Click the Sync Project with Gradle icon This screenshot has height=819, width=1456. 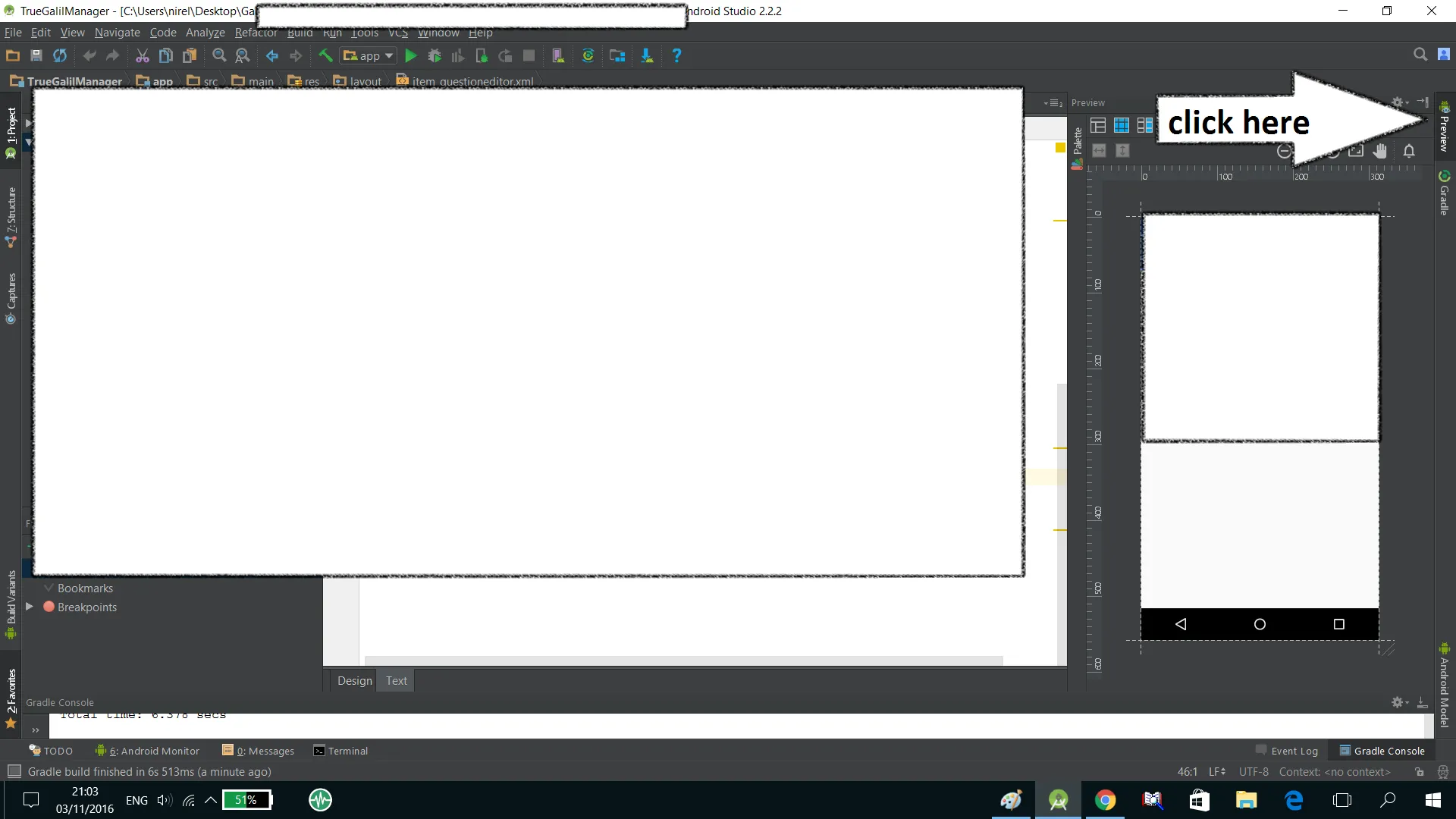pos(588,55)
